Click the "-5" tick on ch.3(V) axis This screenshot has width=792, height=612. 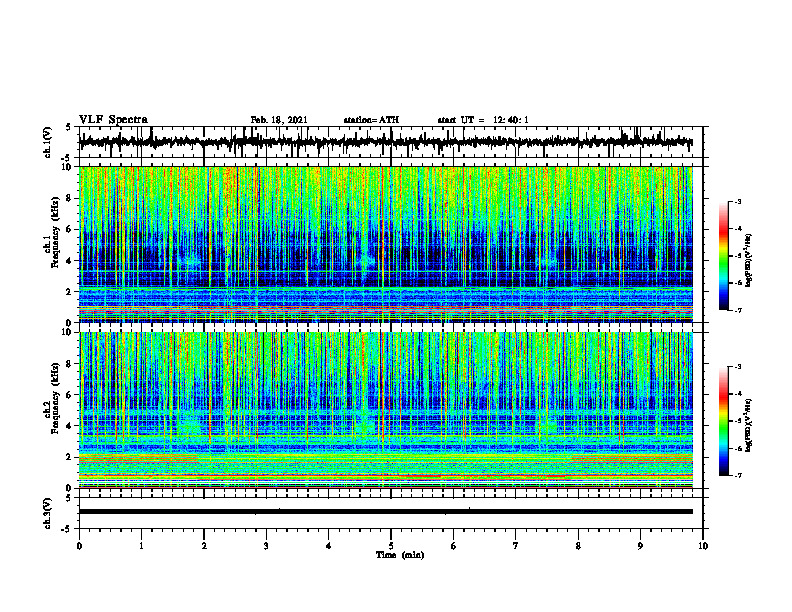coord(68,529)
